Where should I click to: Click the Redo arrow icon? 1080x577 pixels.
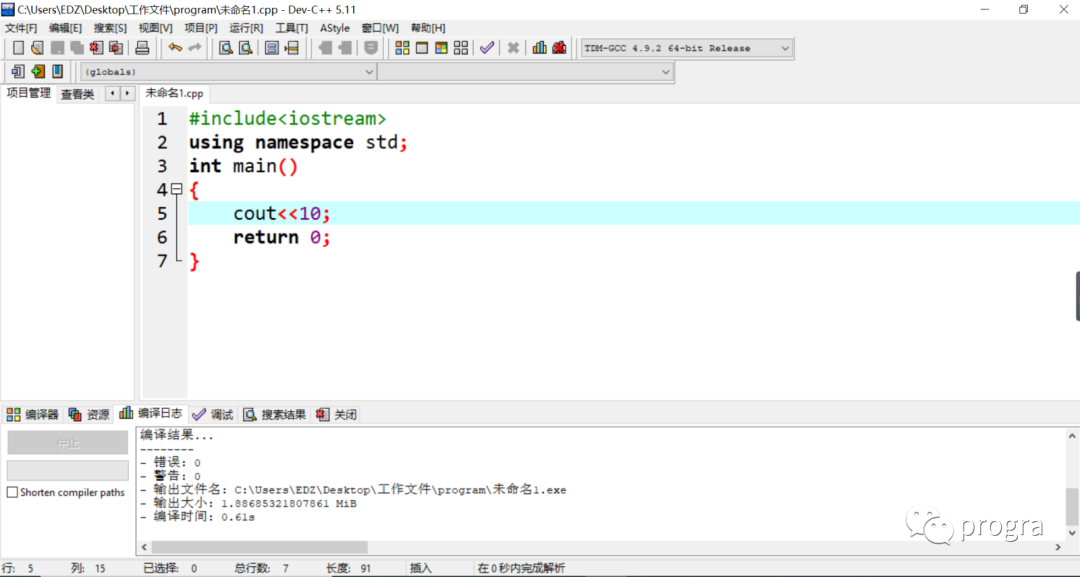click(195, 48)
